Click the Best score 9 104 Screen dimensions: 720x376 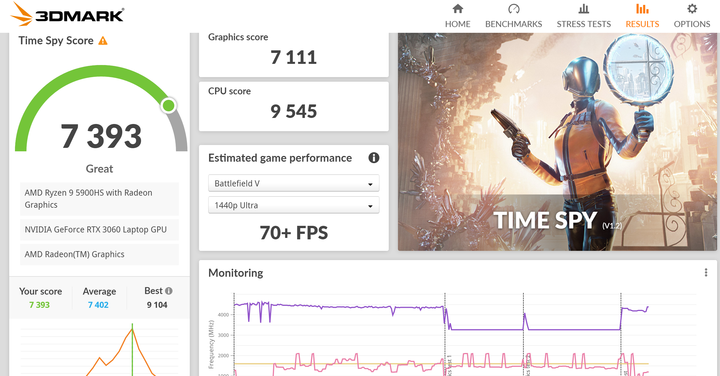[x=157, y=305]
